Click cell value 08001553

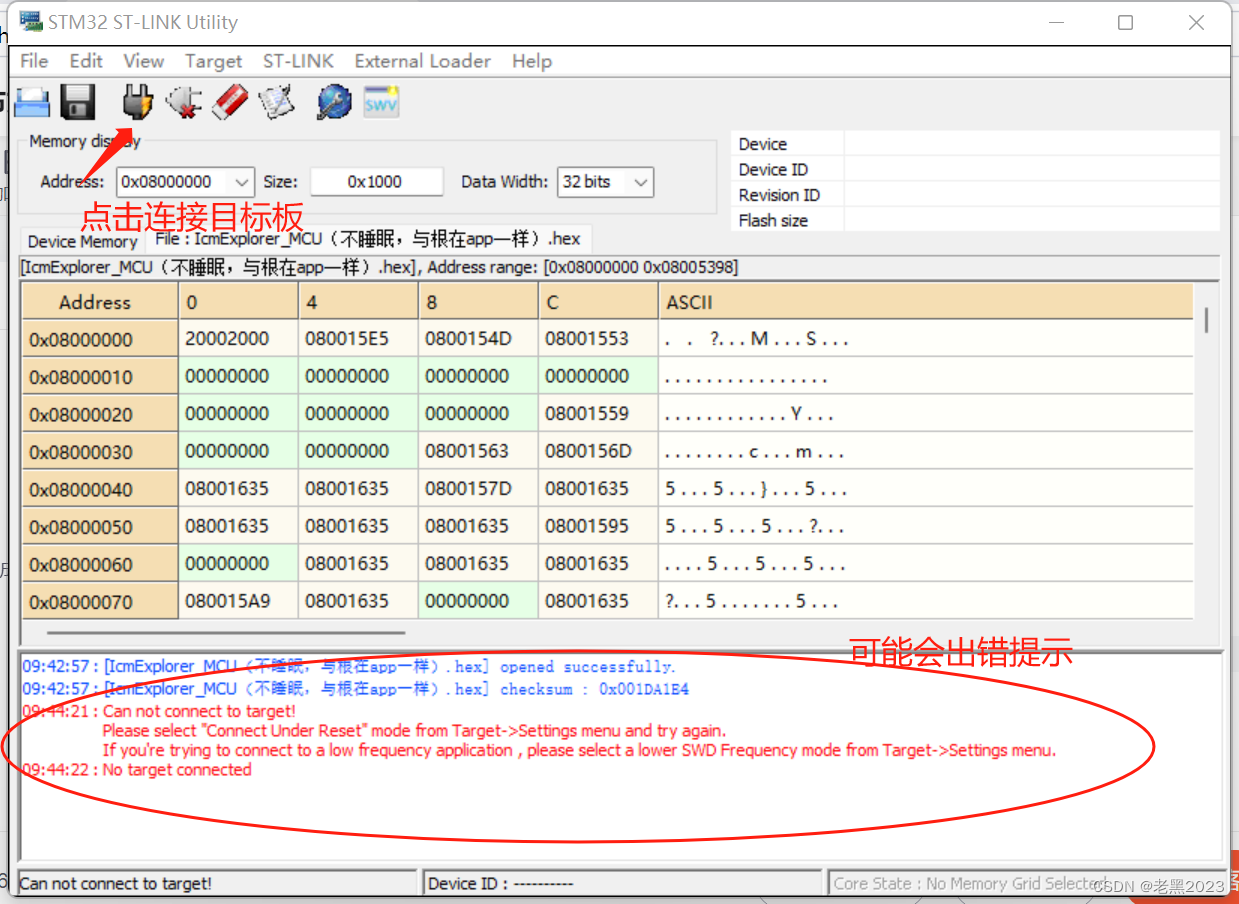click(x=598, y=339)
